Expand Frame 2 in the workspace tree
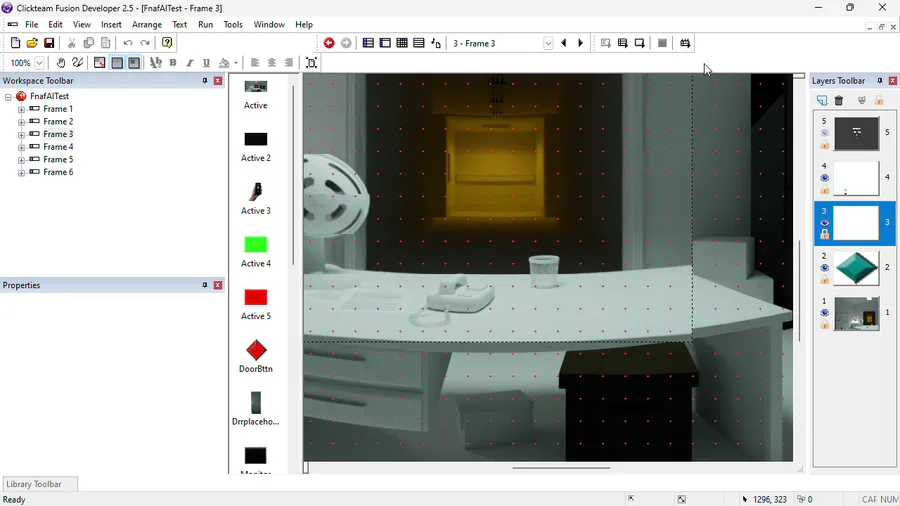The height and width of the screenshot is (506, 900). click(21, 122)
